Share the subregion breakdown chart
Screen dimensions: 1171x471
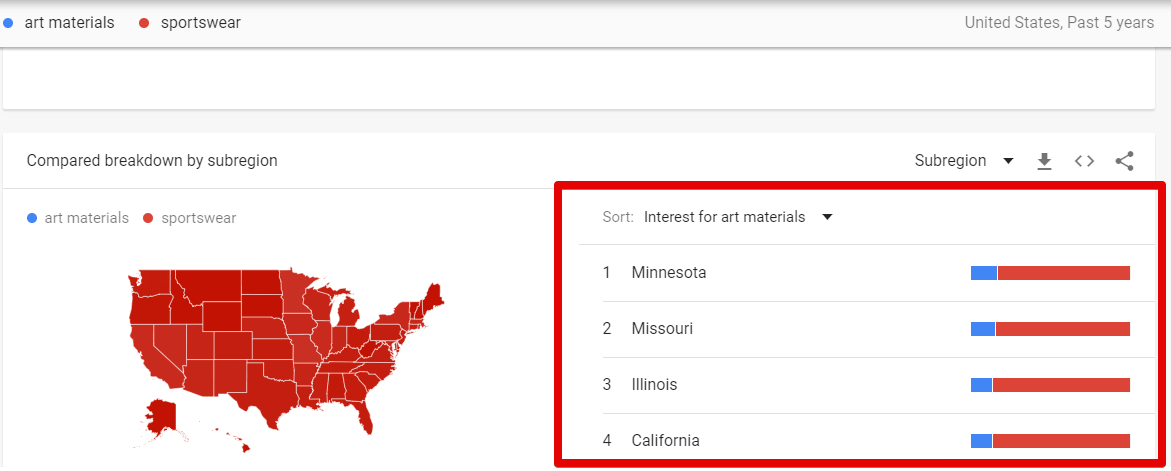coord(1124,161)
